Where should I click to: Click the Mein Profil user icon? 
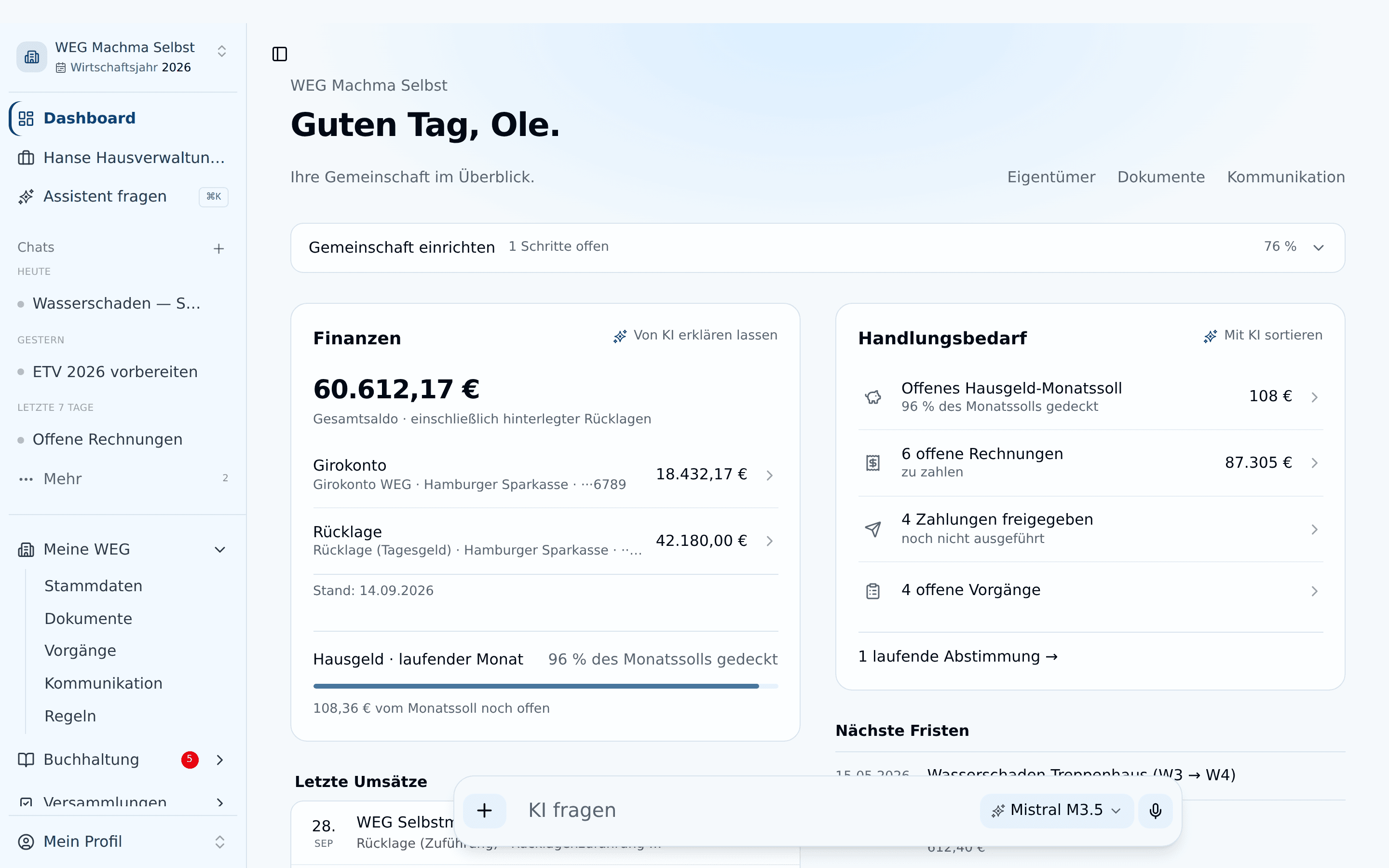tap(26, 841)
